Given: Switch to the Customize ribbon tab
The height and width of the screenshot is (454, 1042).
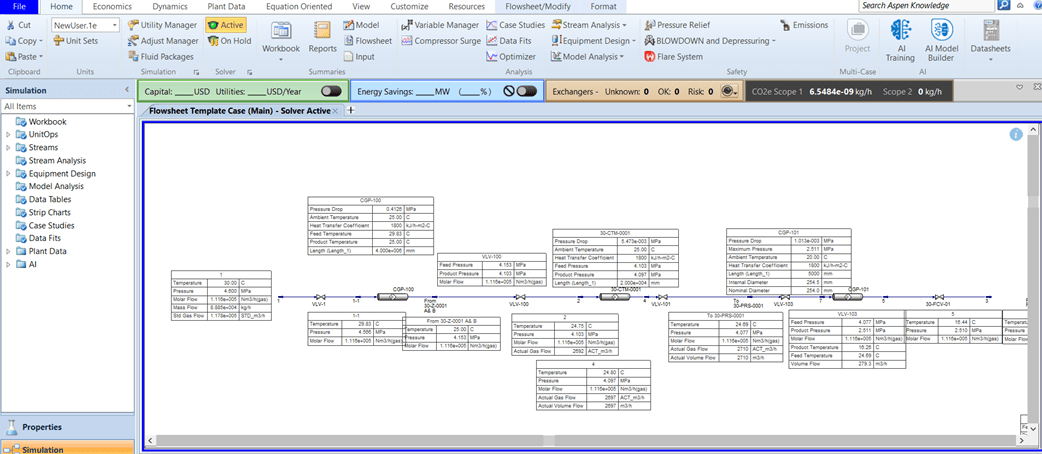Looking at the screenshot, I should point(409,7).
